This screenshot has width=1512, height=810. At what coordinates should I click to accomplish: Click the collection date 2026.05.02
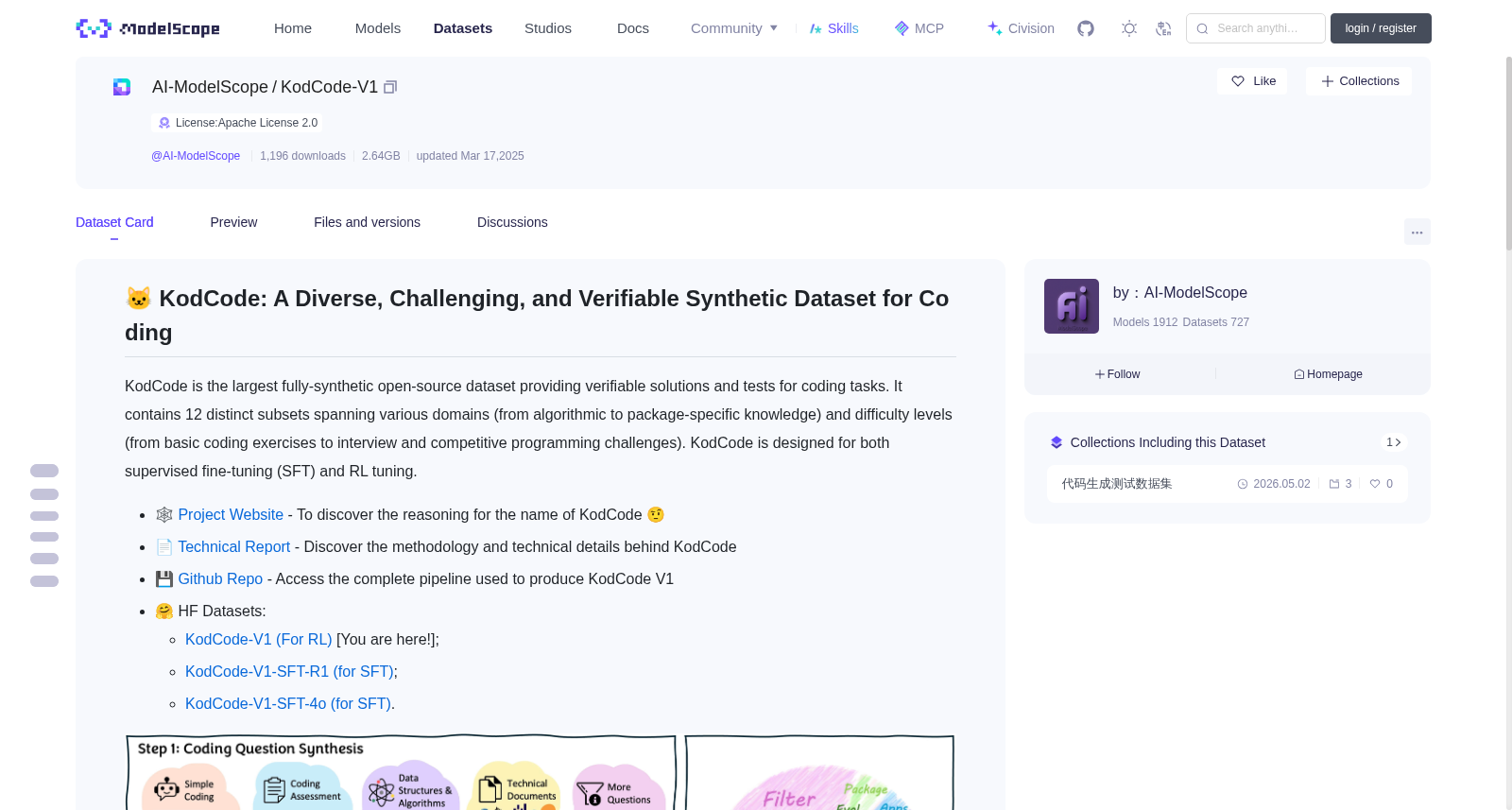pos(1281,484)
